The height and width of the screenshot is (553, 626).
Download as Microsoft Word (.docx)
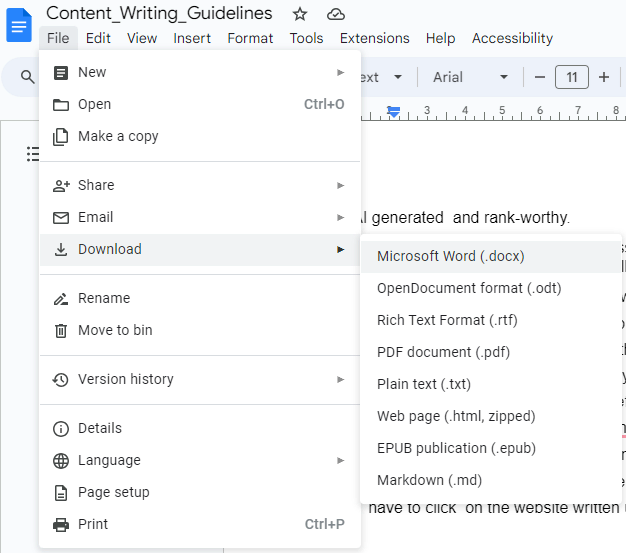(491, 256)
